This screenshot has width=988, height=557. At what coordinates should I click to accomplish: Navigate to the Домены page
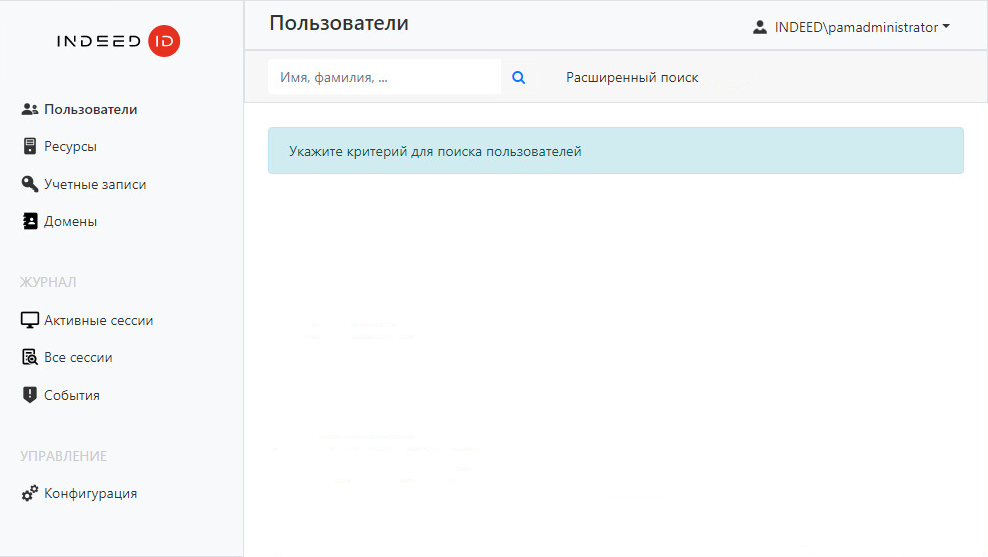point(70,221)
